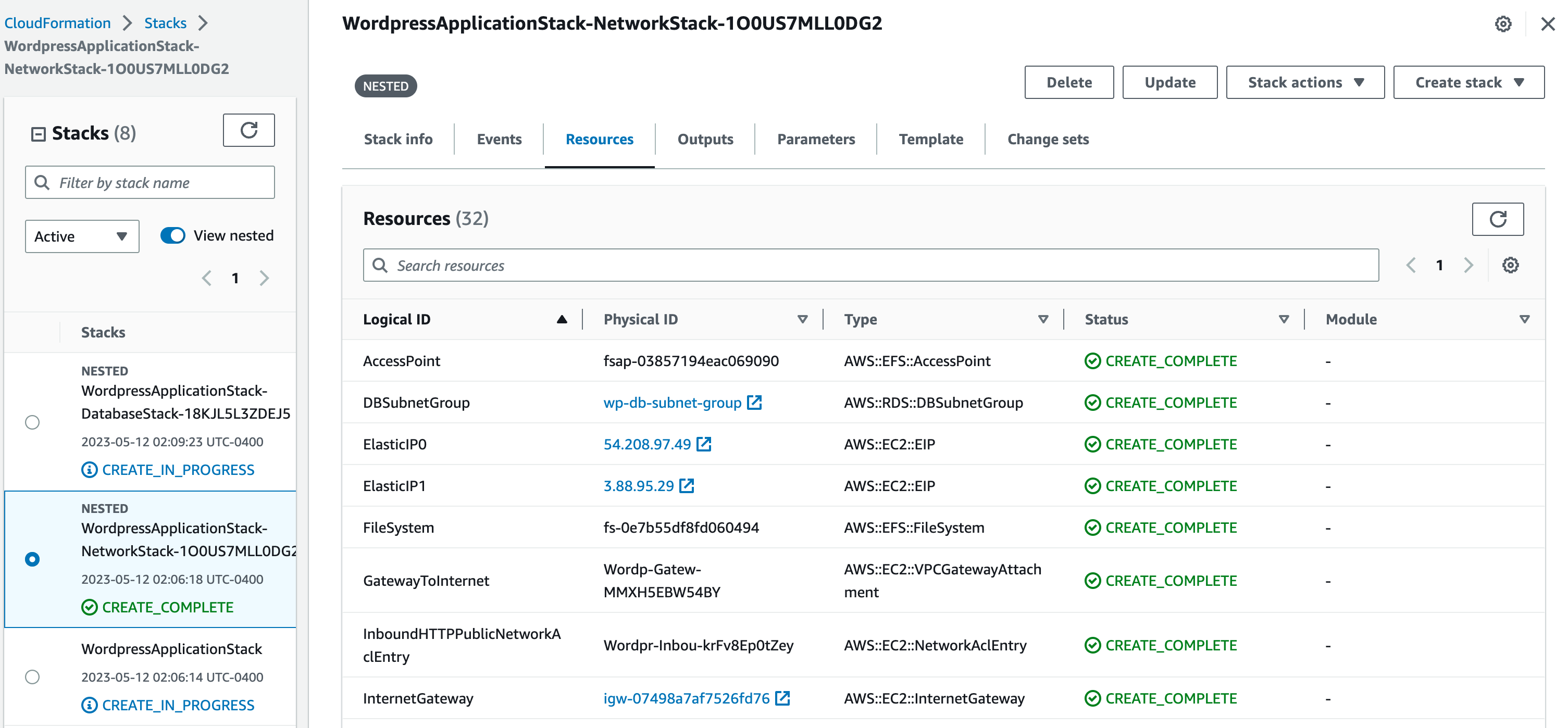
Task: Open the Stack actions dropdown
Action: click(1305, 82)
